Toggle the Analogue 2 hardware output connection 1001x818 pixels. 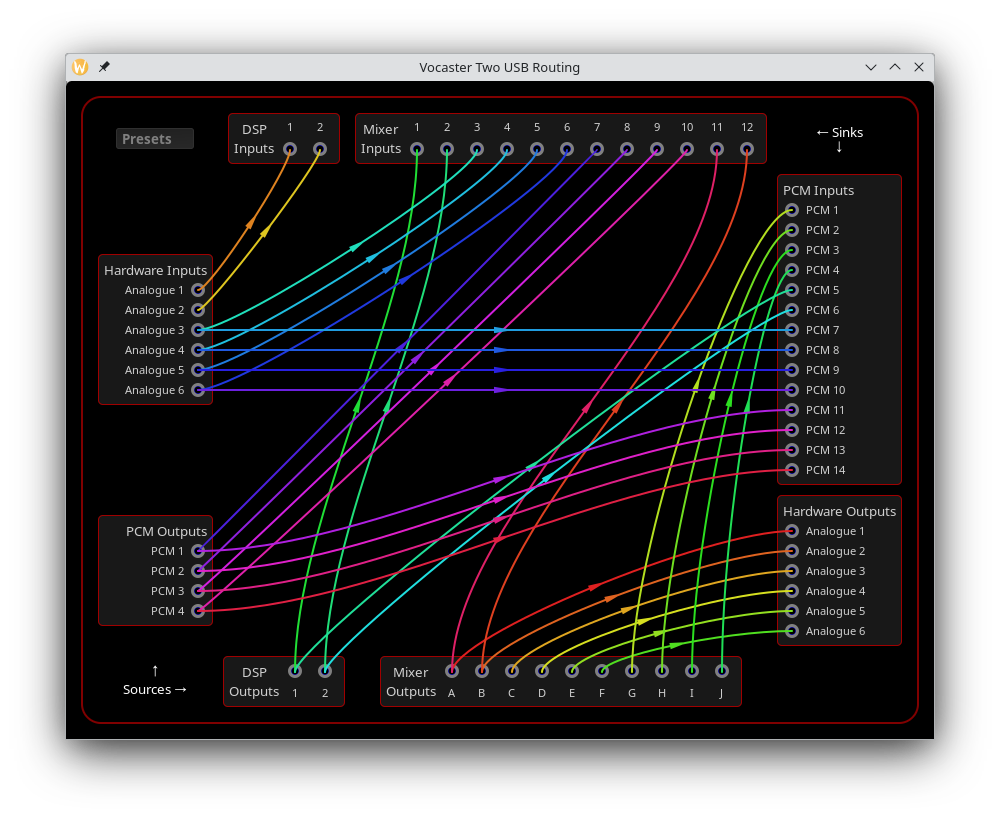[791, 551]
